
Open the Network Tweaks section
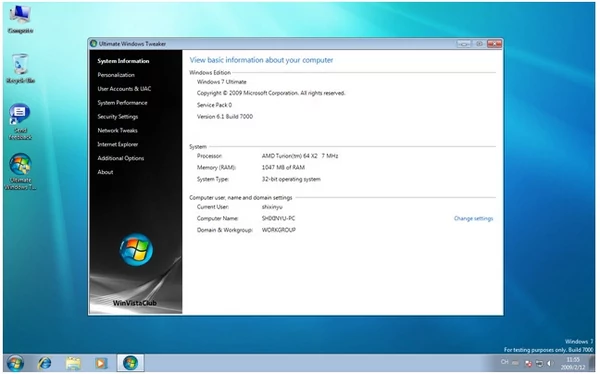pyautogui.click(x=117, y=131)
